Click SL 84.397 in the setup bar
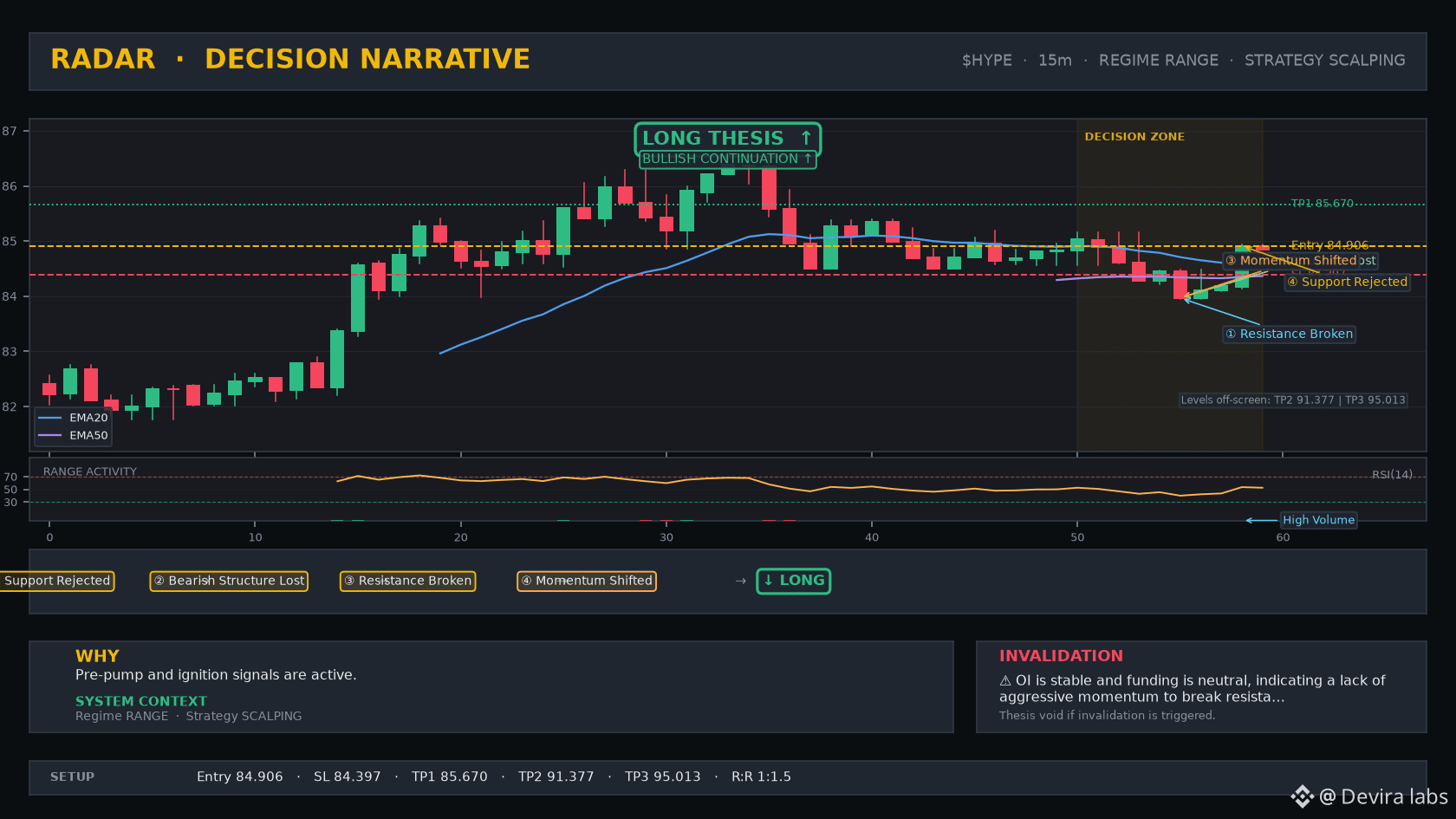 pos(348,777)
